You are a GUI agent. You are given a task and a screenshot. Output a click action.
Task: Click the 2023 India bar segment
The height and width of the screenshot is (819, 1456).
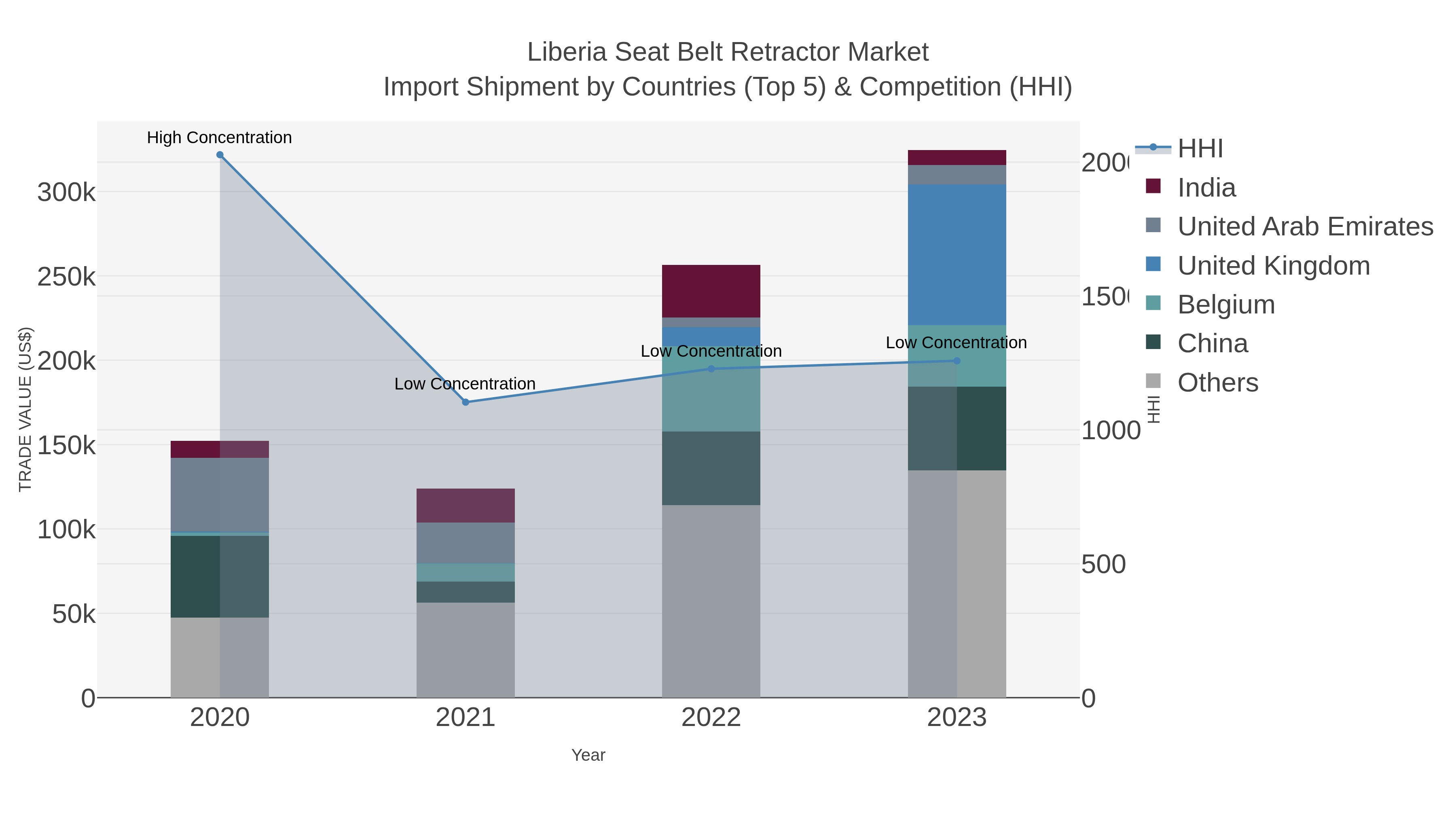tap(957, 158)
